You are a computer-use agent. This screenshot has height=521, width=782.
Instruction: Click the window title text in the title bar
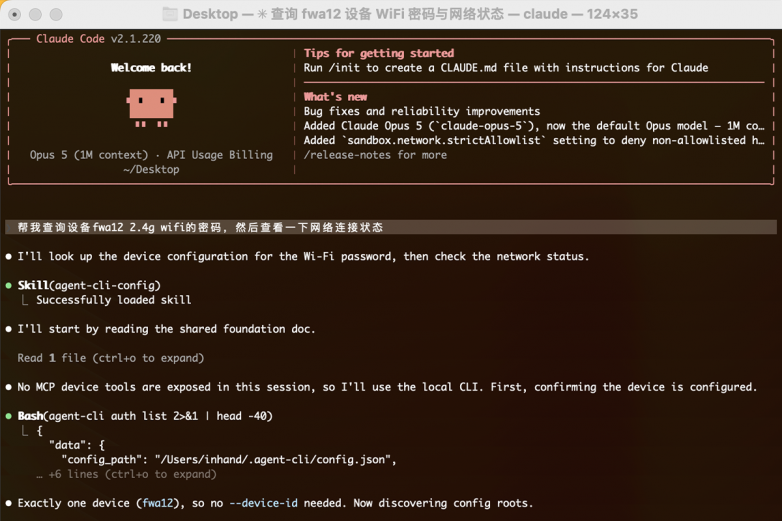coord(410,14)
